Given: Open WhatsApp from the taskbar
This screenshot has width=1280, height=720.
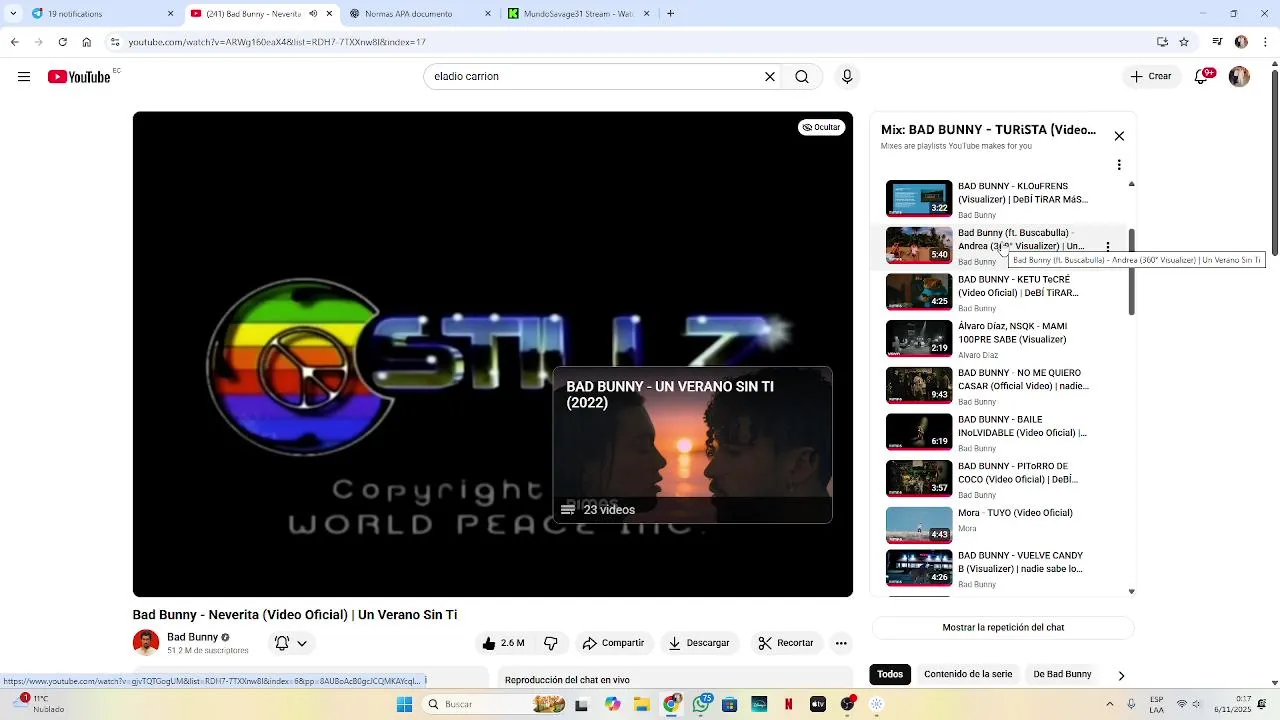Looking at the screenshot, I should pos(701,704).
